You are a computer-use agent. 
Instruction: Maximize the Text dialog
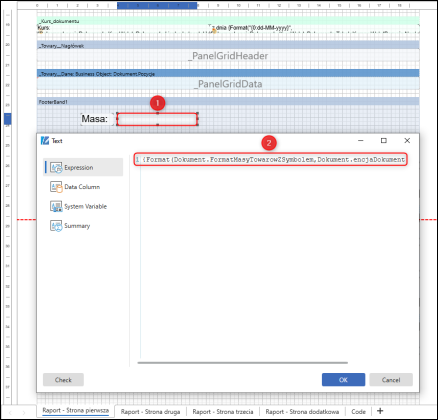click(384, 141)
